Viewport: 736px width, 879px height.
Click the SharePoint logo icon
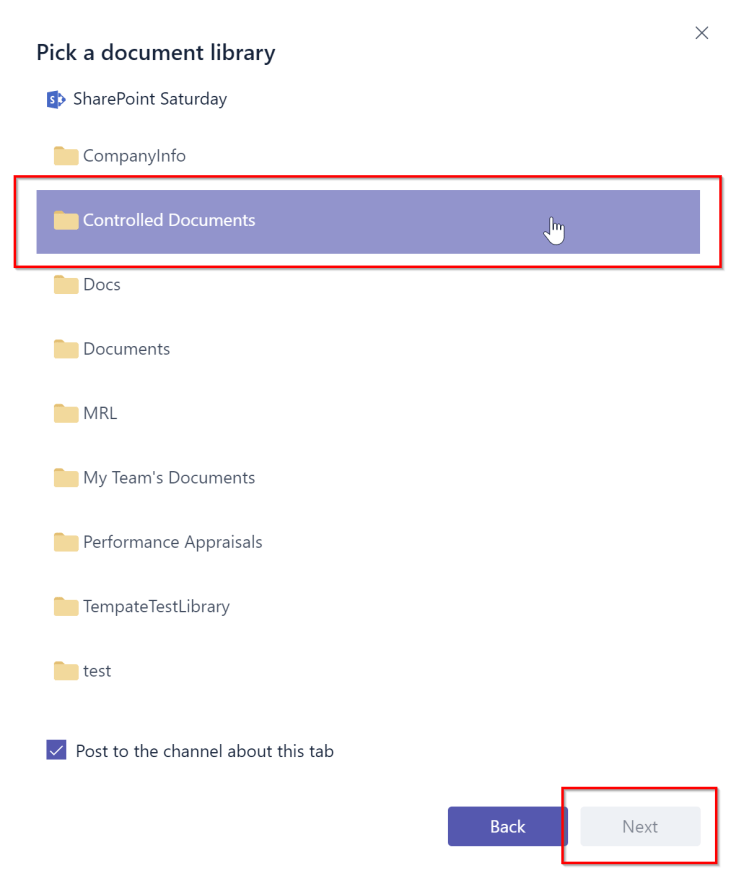point(56,99)
